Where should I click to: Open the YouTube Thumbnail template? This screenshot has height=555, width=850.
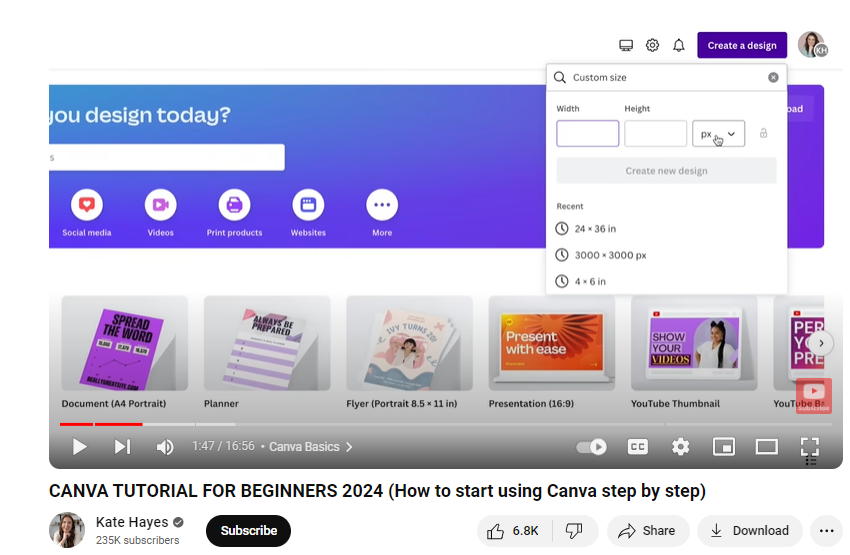click(694, 343)
